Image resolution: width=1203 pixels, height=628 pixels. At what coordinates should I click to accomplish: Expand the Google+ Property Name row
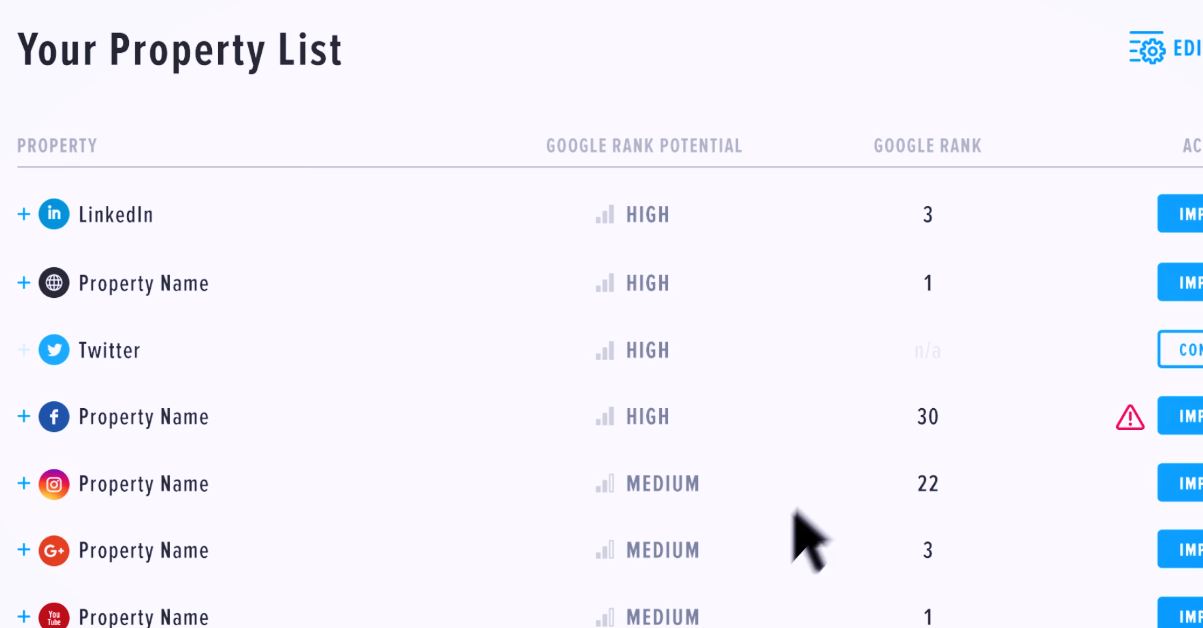click(23, 550)
